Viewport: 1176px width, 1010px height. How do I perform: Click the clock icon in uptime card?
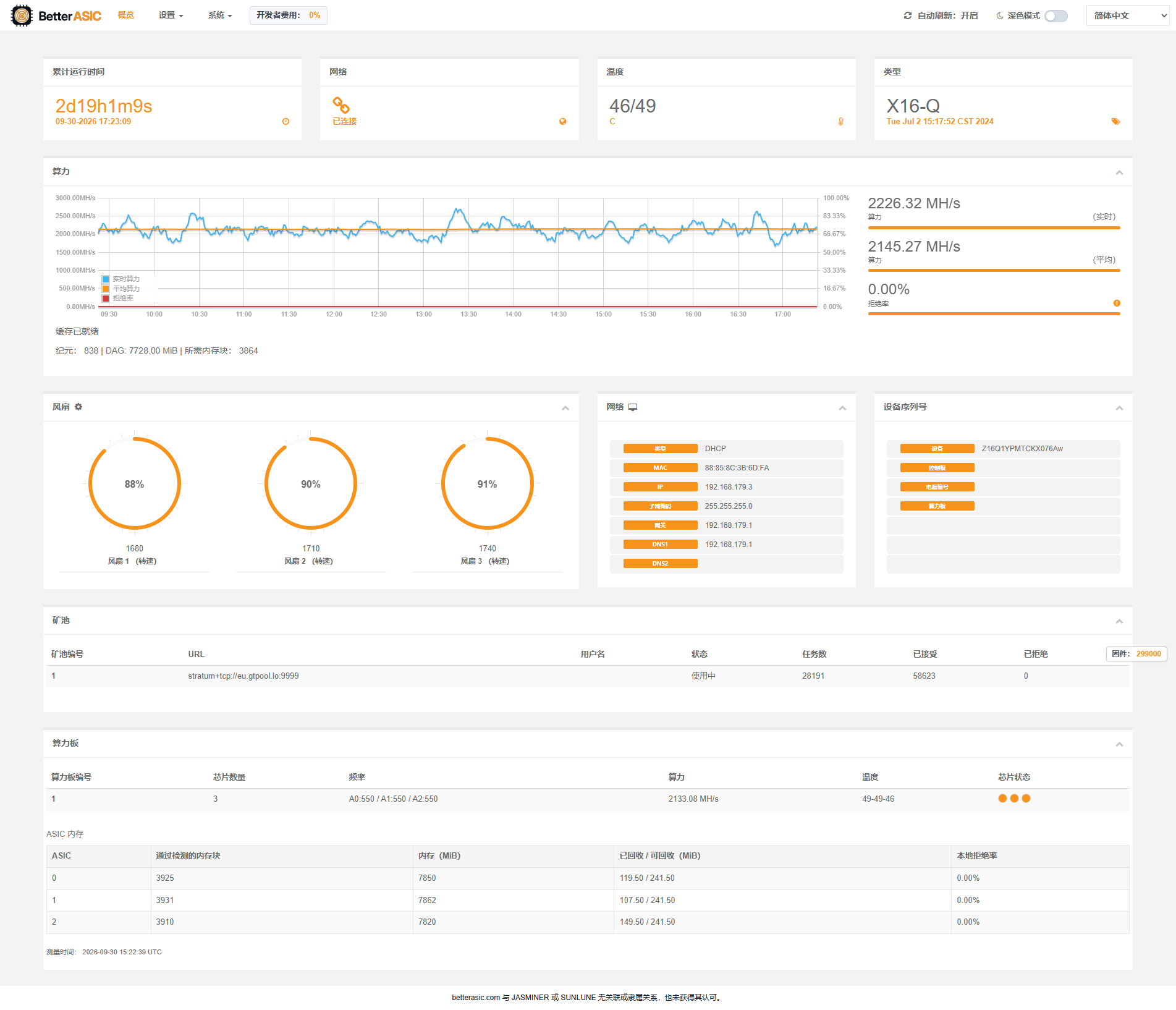tap(286, 122)
